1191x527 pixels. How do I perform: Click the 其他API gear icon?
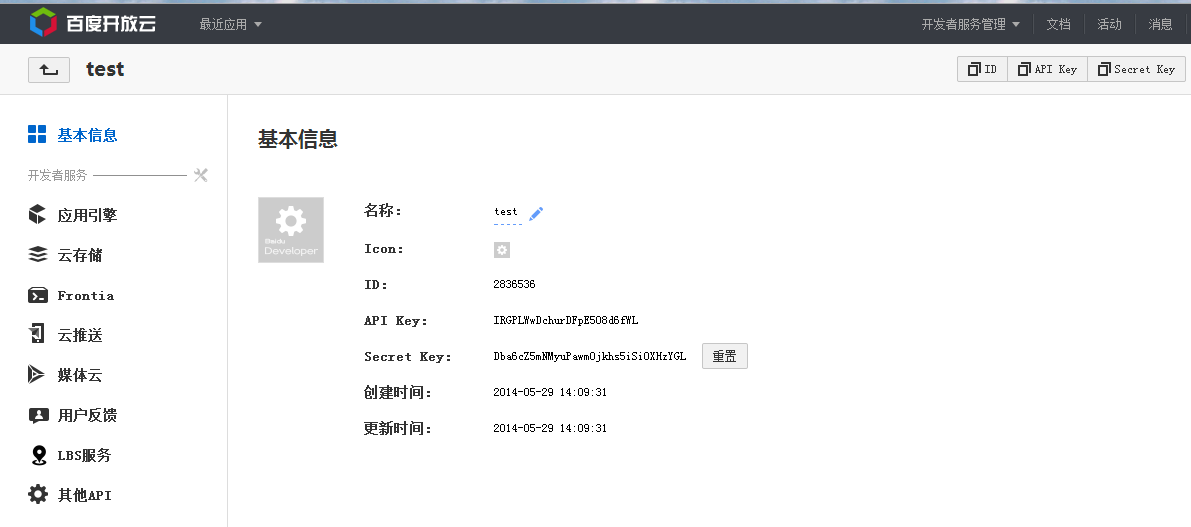(x=37, y=494)
